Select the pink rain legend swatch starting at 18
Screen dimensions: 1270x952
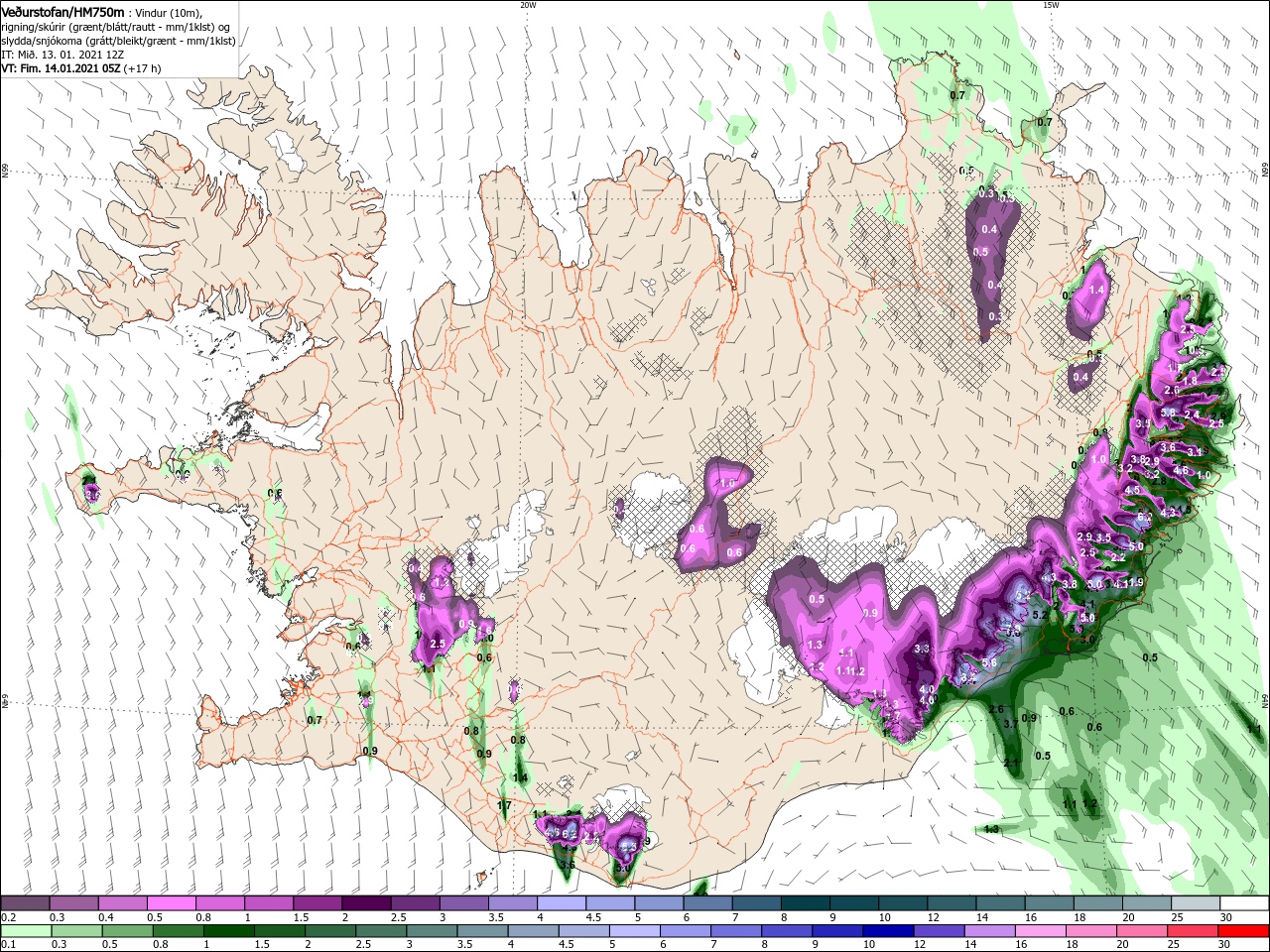click(1094, 931)
